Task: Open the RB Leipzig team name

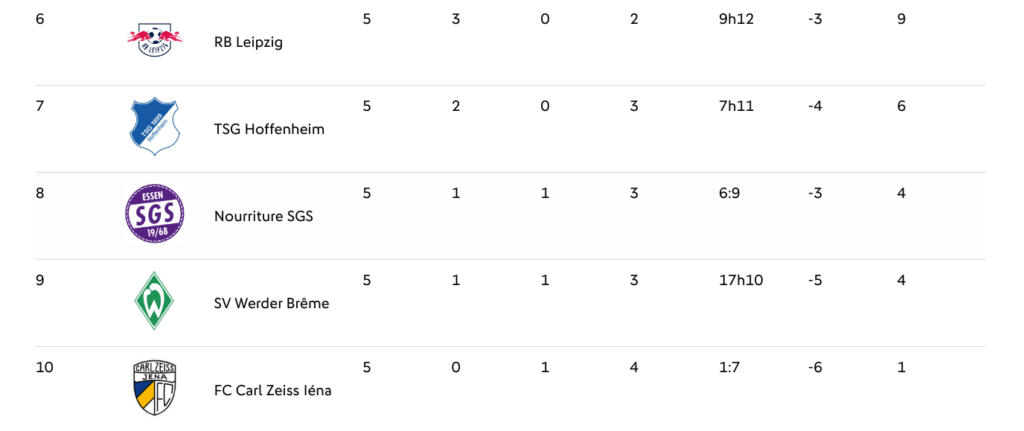Action: 249,43
